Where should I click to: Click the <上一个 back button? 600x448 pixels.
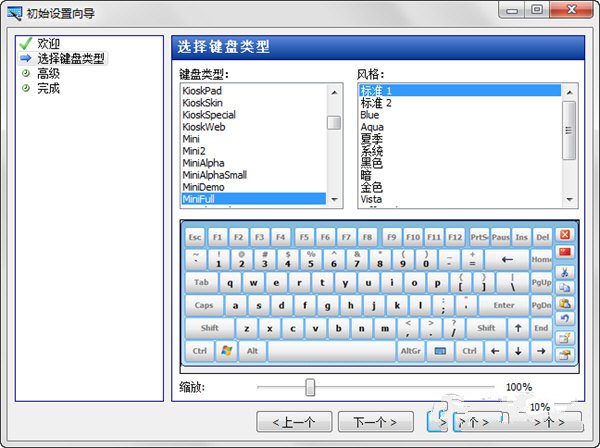294,422
